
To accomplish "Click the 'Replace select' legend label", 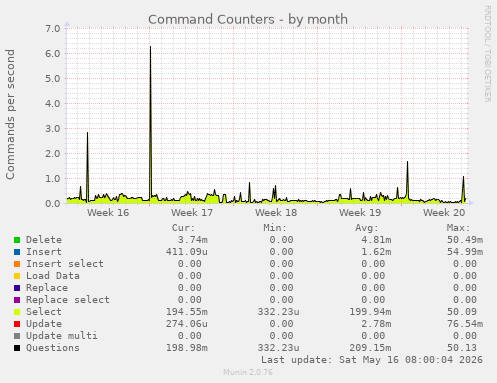I will [68, 300].
